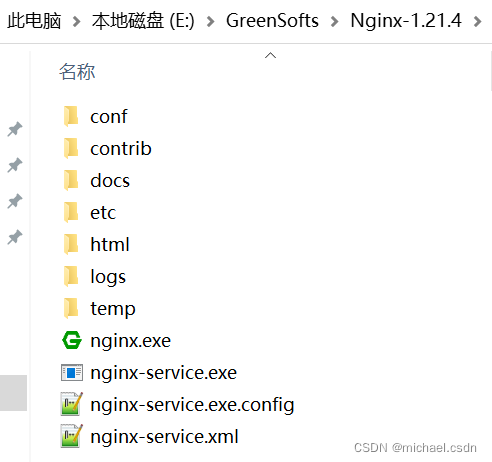Select the file name nginx-service.exe
Screen dimensions: 492x462
point(163,373)
